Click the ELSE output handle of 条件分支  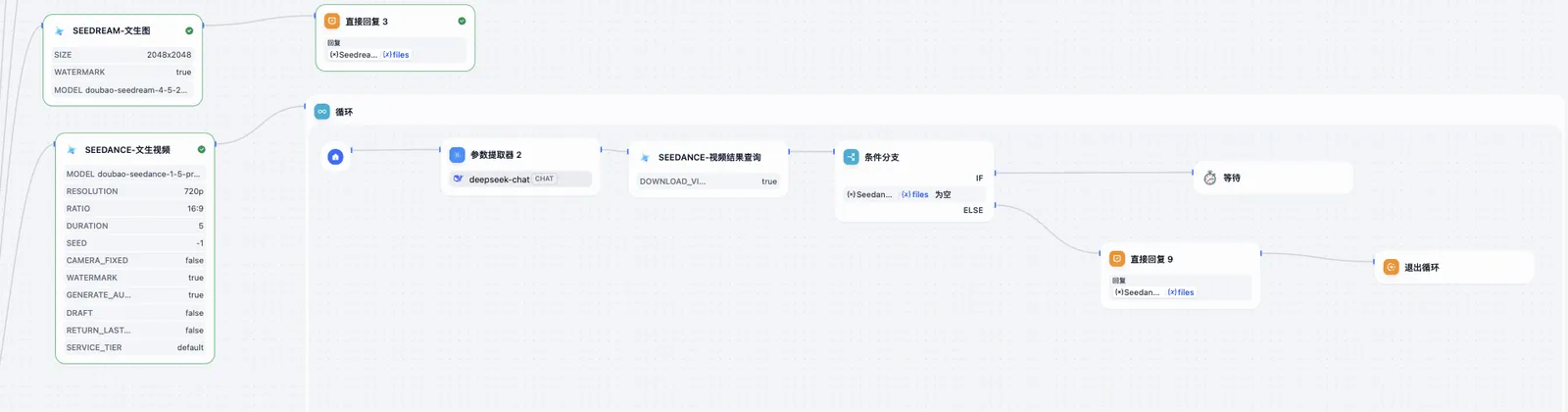(995, 206)
